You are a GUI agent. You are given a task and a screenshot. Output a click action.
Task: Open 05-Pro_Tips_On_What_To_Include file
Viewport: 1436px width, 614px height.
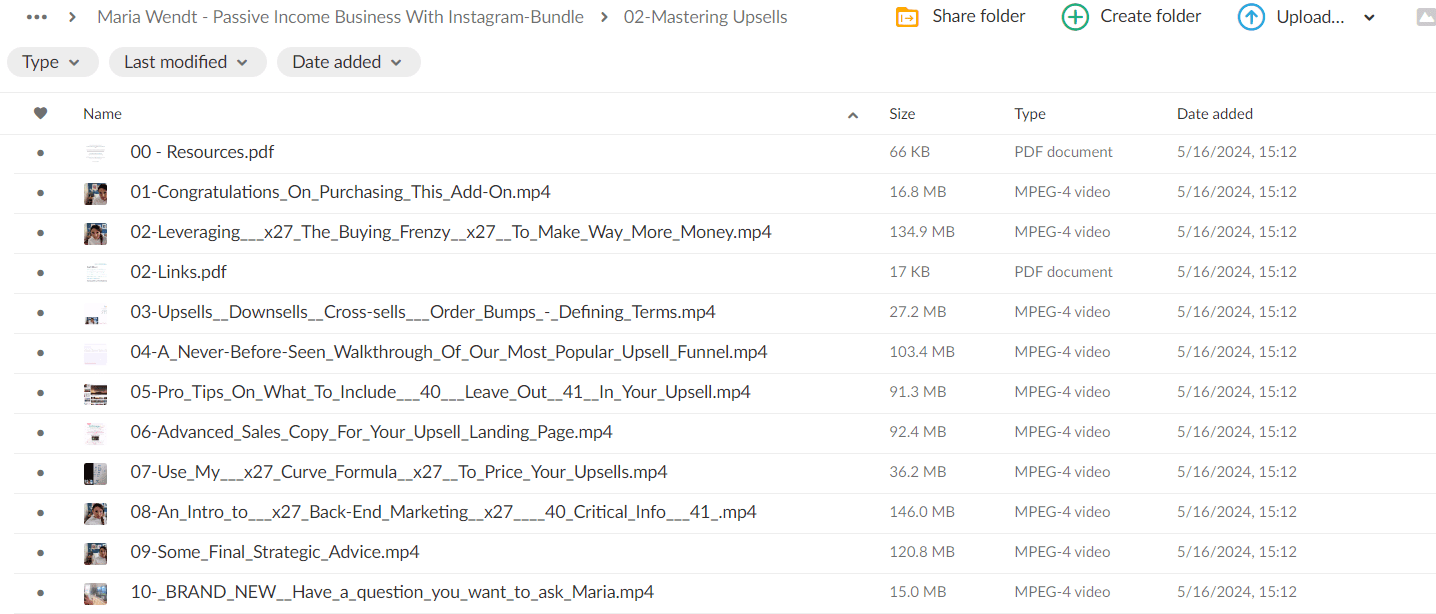(x=441, y=392)
